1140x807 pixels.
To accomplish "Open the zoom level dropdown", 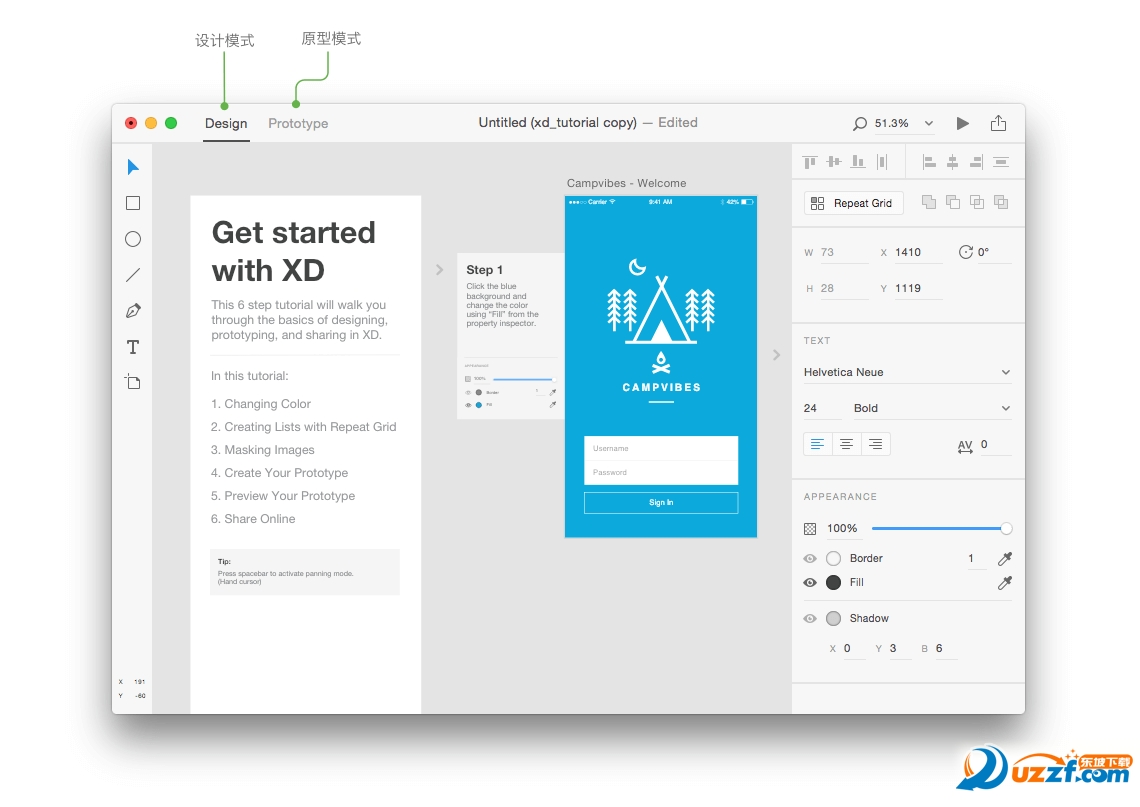I will [928, 124].
